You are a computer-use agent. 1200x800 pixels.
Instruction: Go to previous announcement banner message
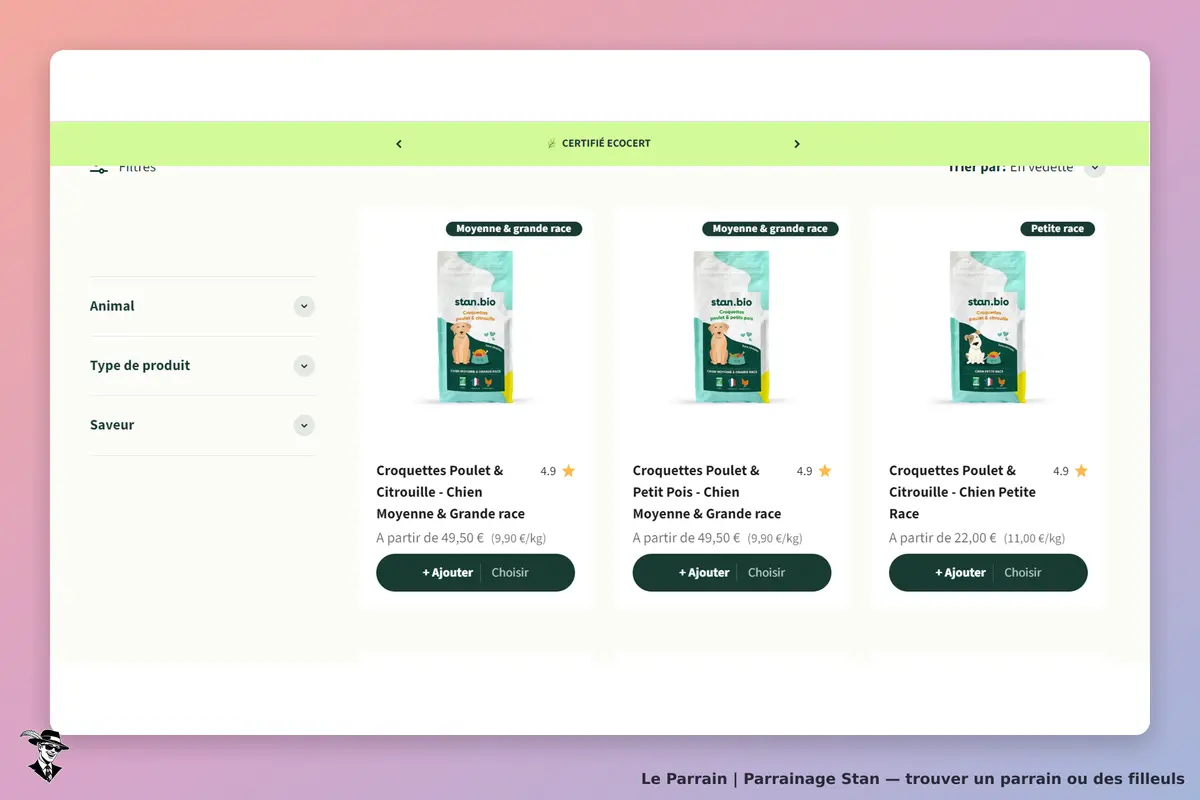click(x=399, y=144)
